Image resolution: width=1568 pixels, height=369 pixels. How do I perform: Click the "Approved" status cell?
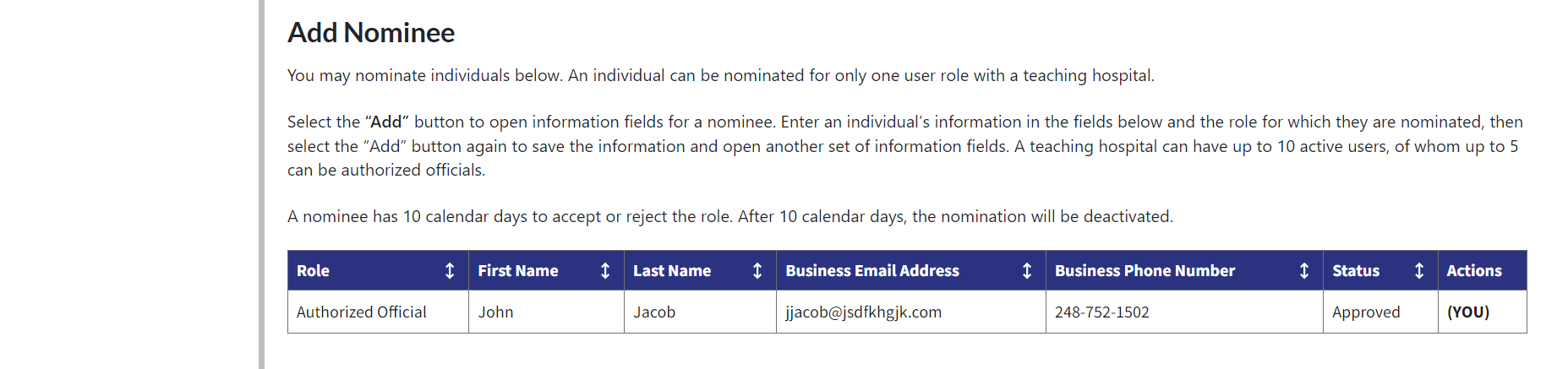point(1366,312)
